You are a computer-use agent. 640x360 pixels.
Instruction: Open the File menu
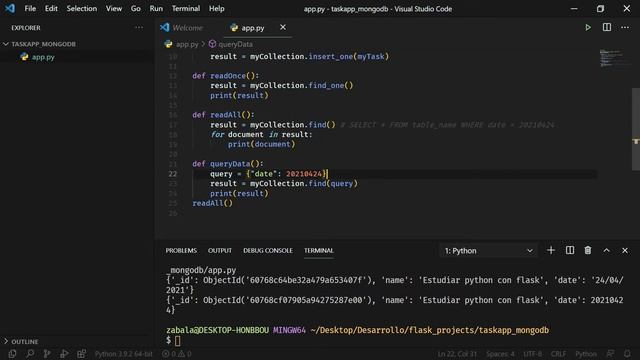(x=30, y=8)
